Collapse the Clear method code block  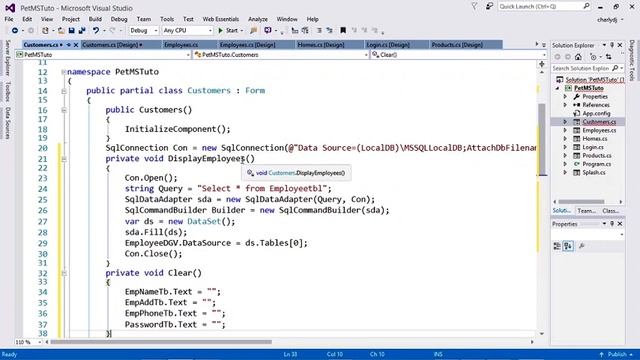(x=64, y=273)
